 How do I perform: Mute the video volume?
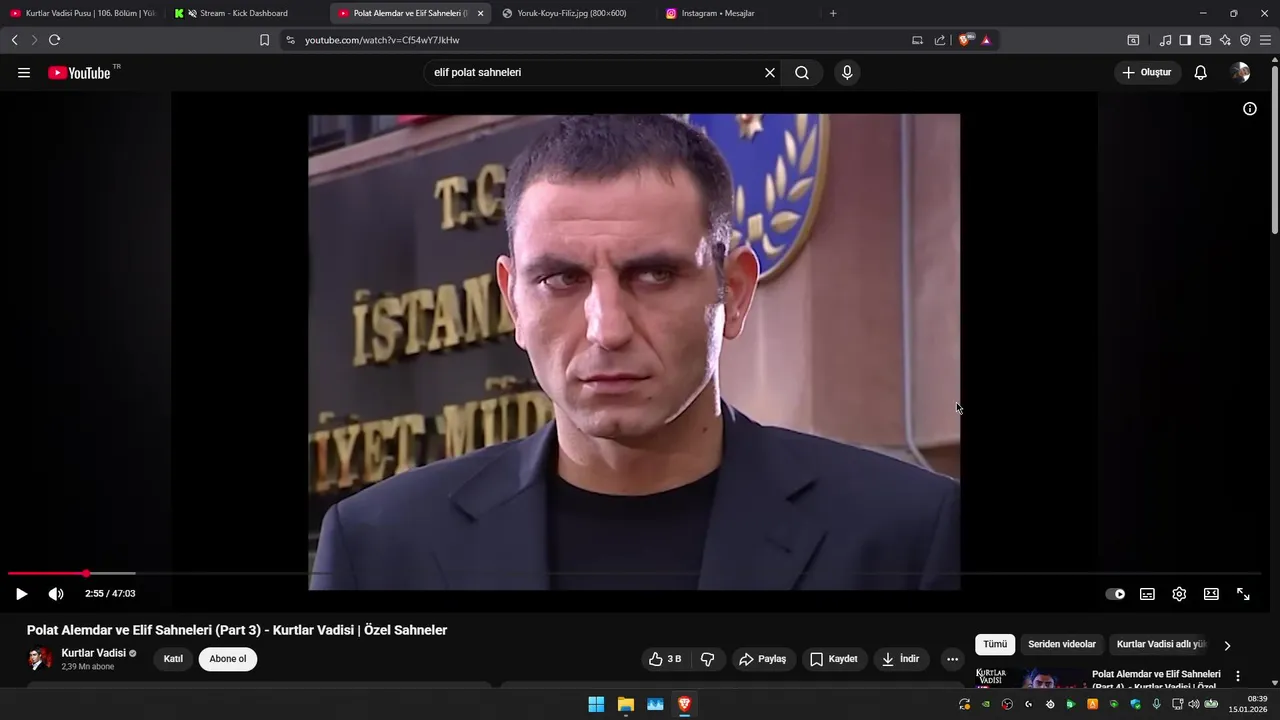coord(56,594)
